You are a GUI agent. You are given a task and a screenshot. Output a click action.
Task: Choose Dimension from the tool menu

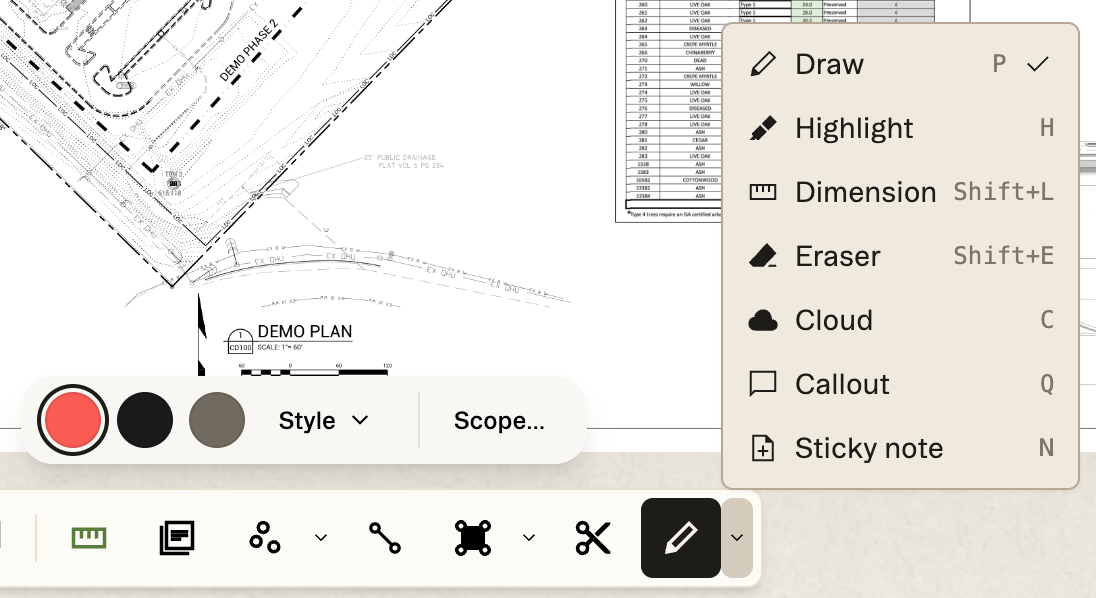click(x=900, y=192)
